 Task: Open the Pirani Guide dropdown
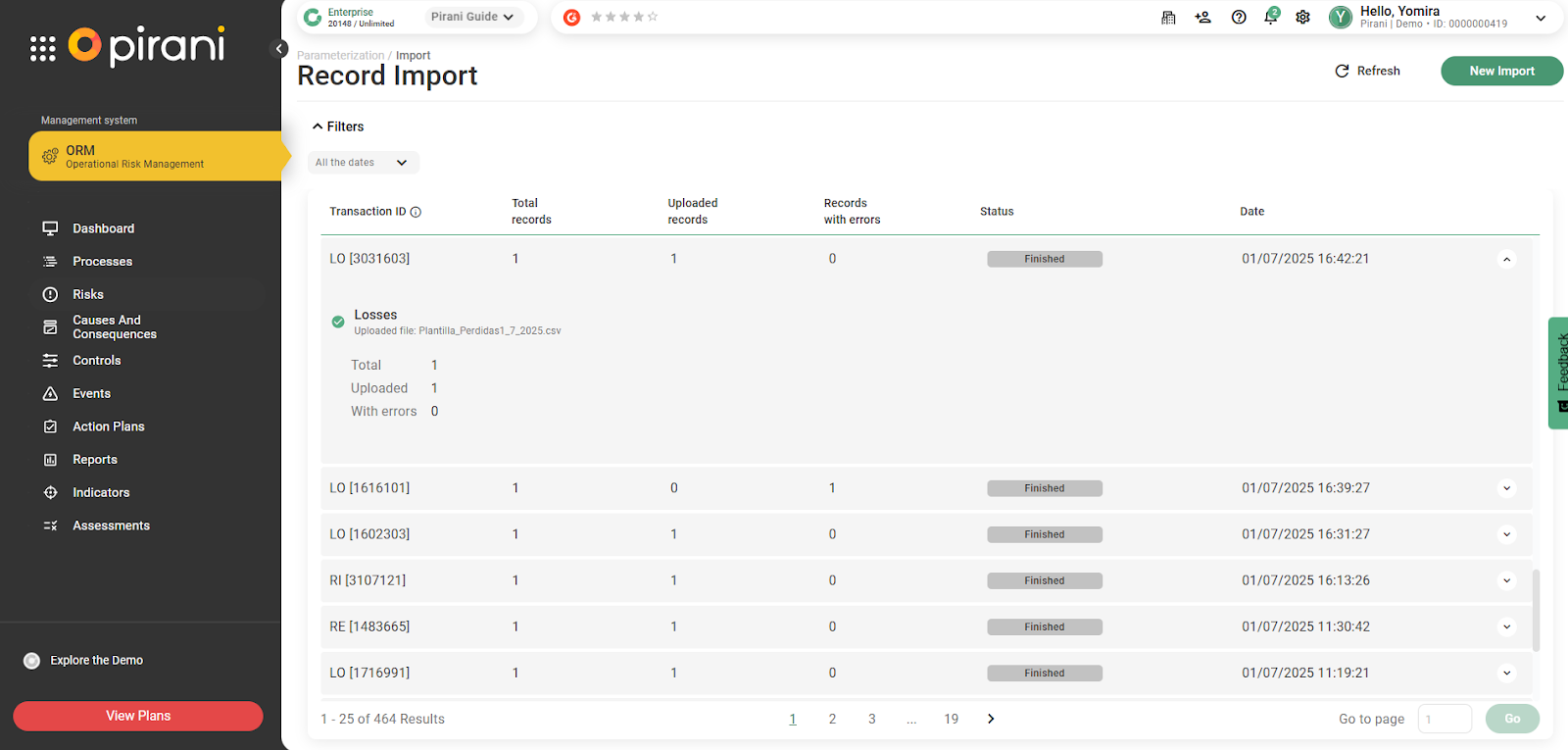click(472, 17)
